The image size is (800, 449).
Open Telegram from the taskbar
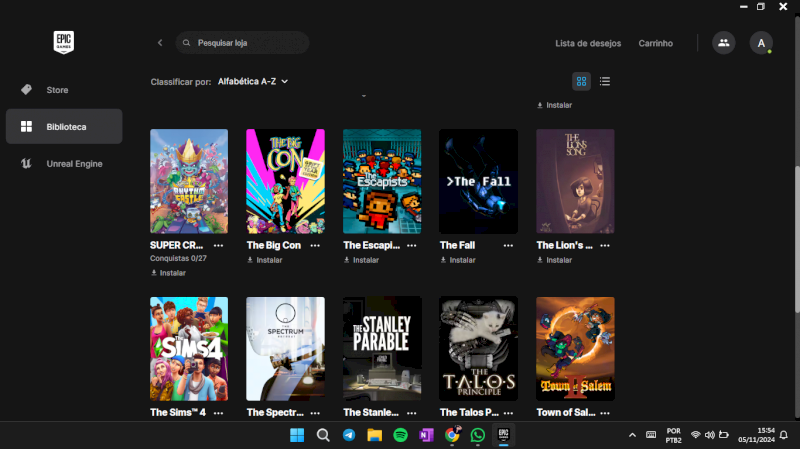(349, 435)
